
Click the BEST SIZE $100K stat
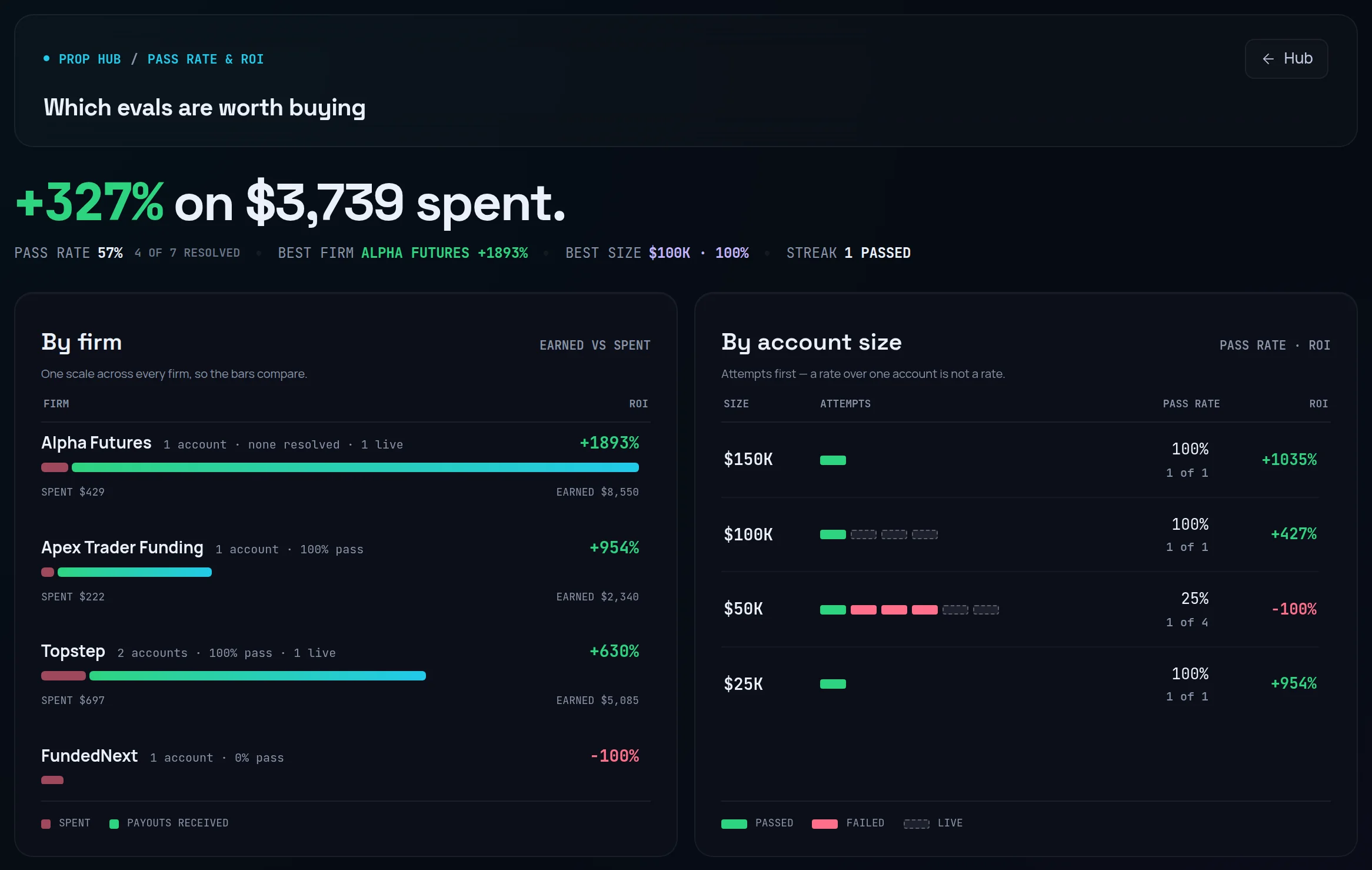(x=657, y=253)
